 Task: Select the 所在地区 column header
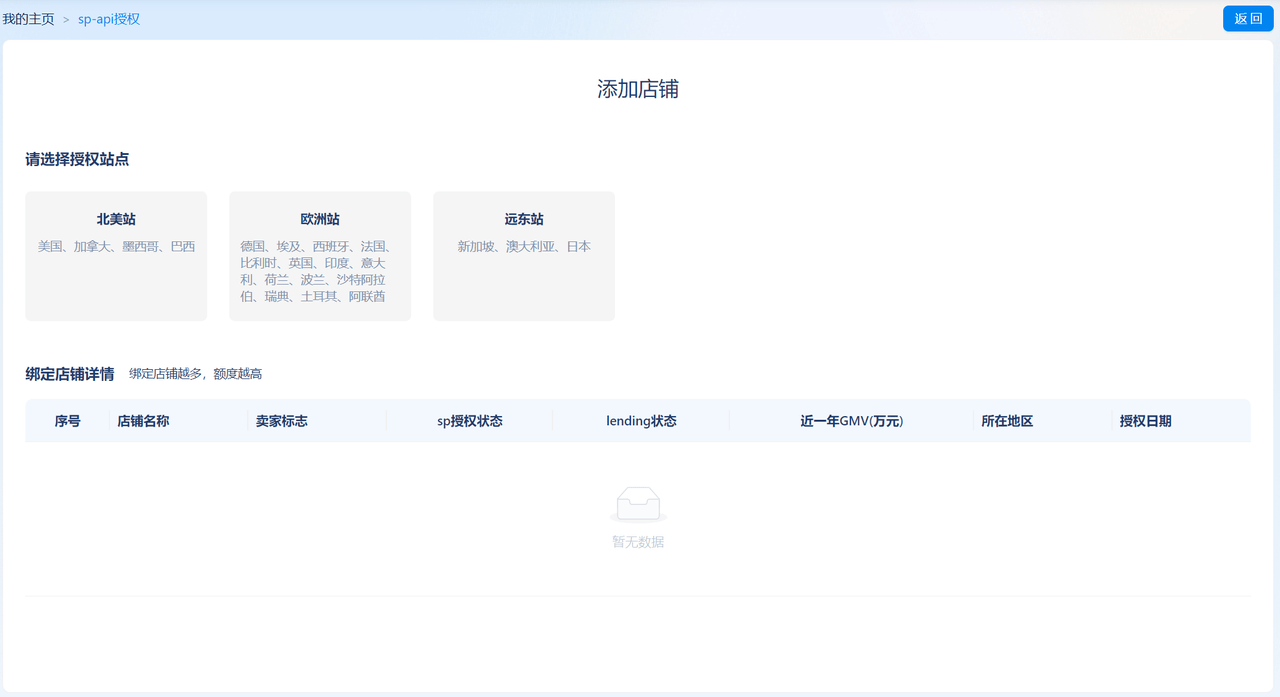pyautogui.click(x=1007, y=421)
